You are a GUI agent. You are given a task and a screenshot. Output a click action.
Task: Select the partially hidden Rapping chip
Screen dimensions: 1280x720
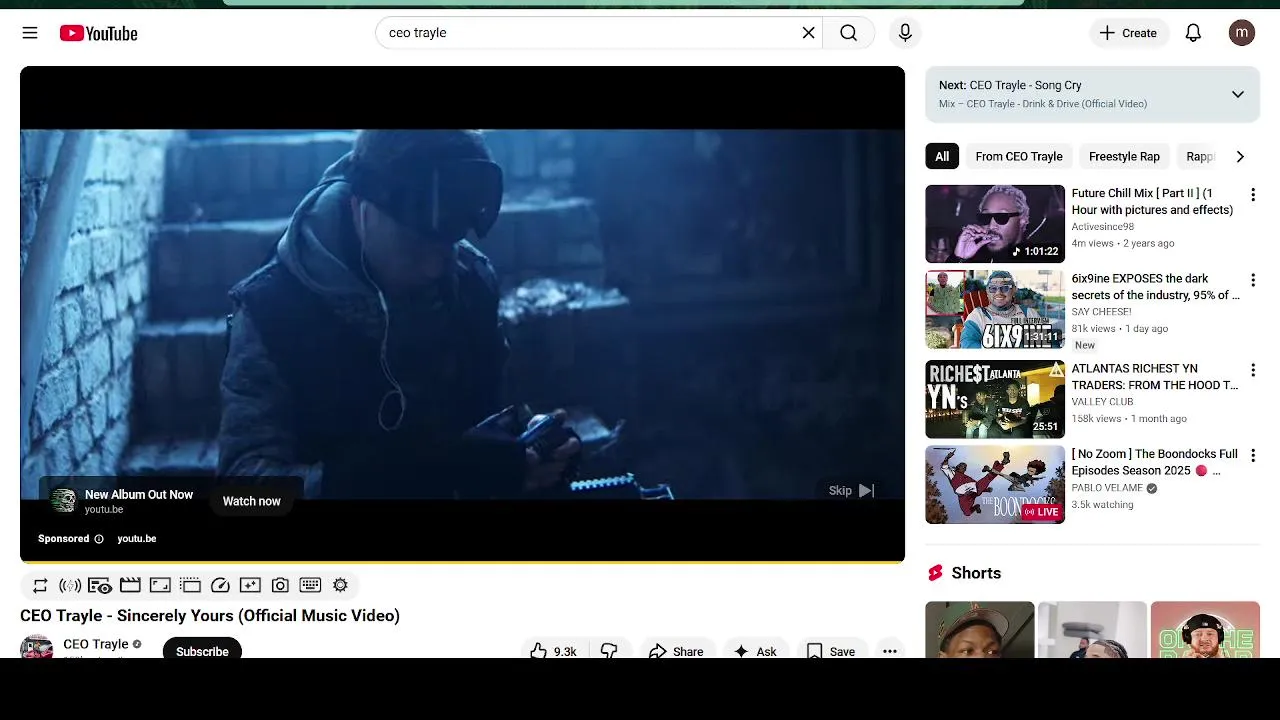1200,156
